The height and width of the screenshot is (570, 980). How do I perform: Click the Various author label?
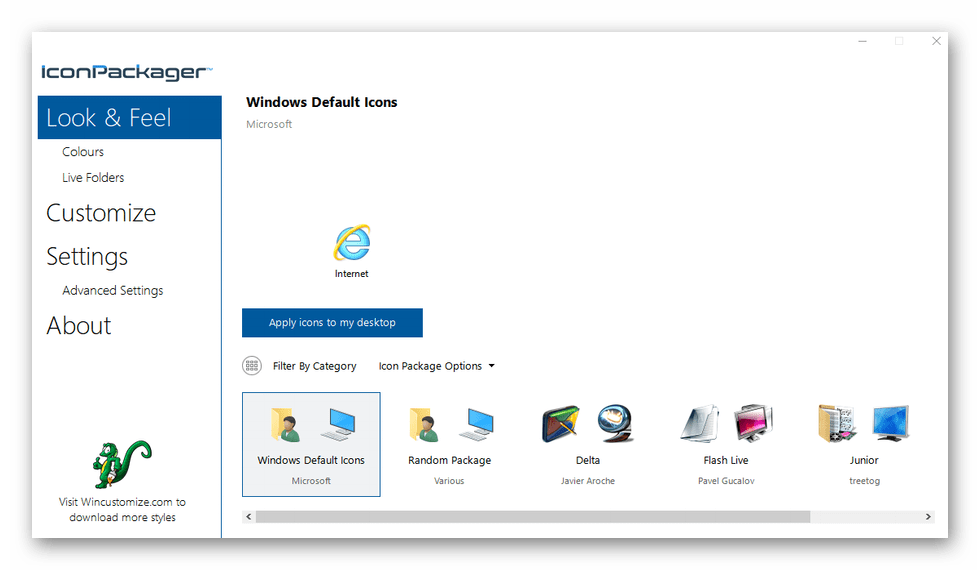(x=449, y=481)
